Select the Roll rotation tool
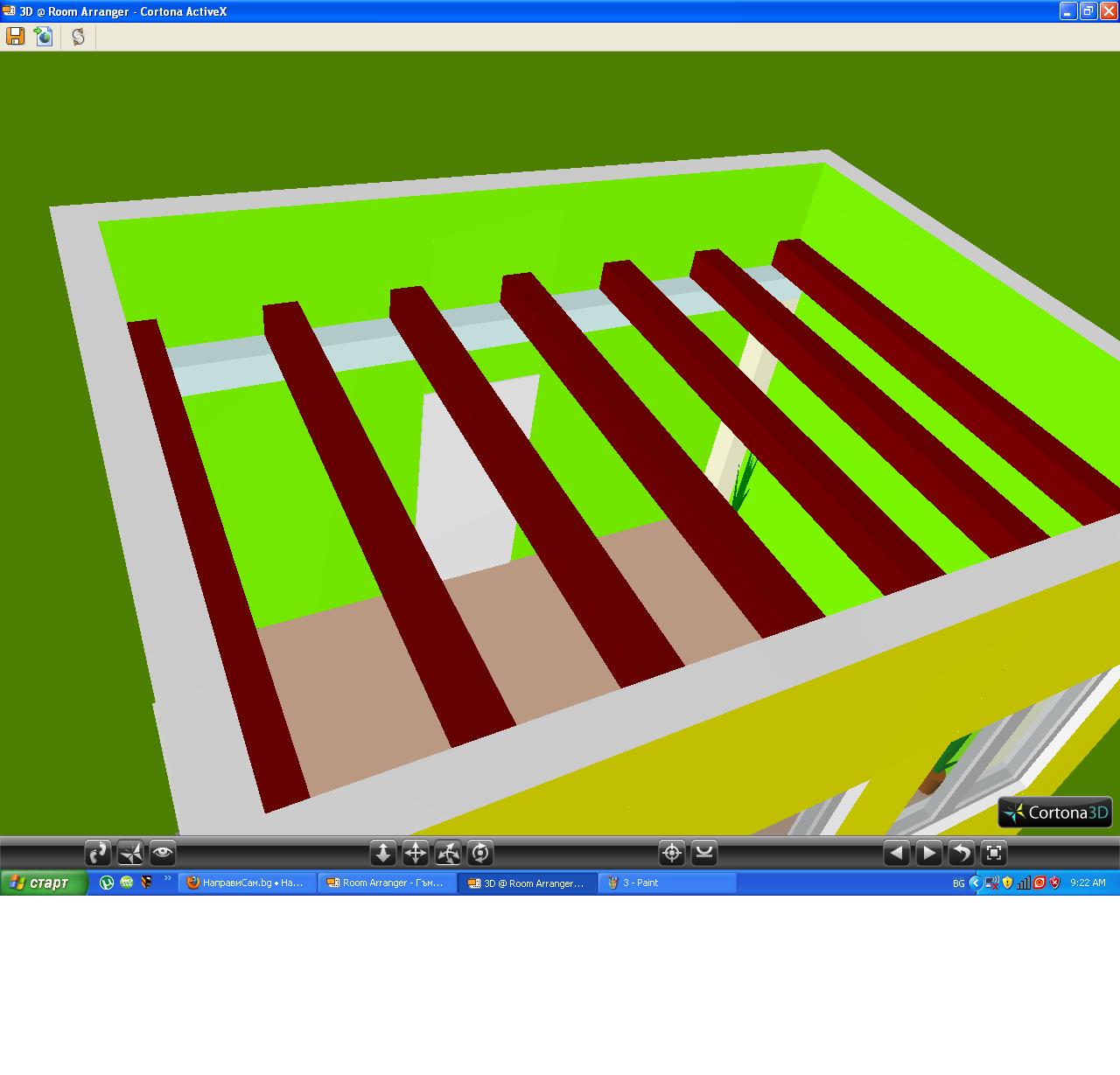 click(x=480, y=852)
